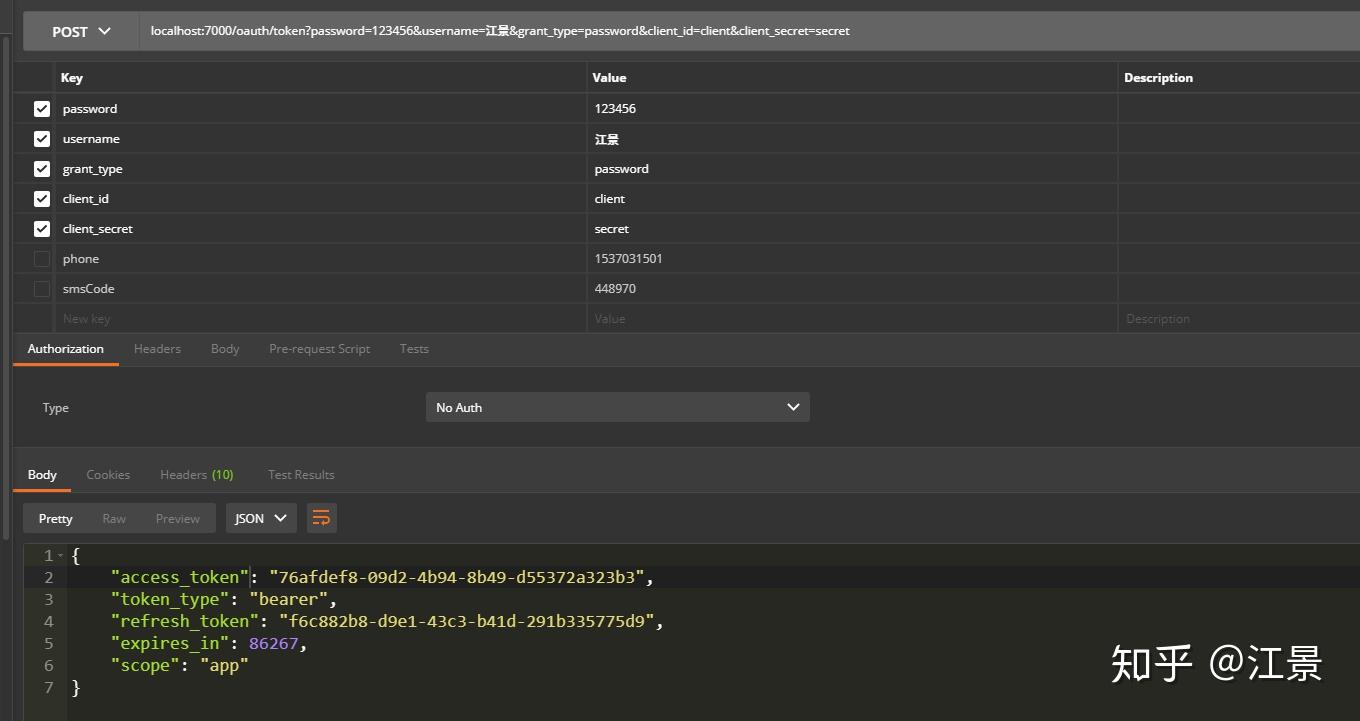
Task: Switch to the Tests tab
Action: pyautogui.click(x=414, y=348)
